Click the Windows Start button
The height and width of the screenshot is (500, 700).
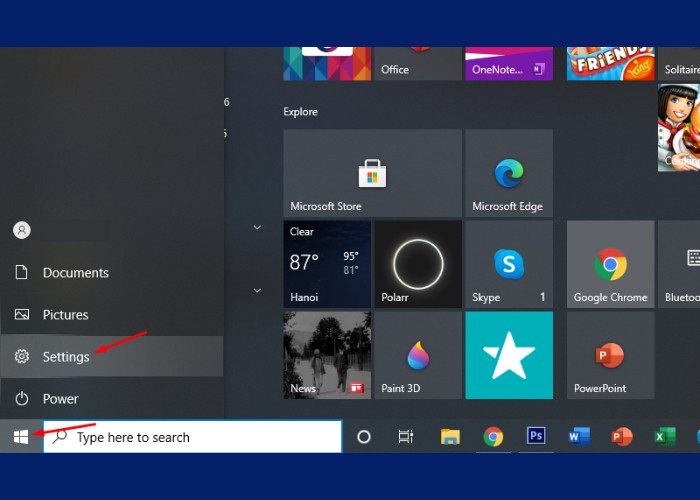click(x=21, y=437)
